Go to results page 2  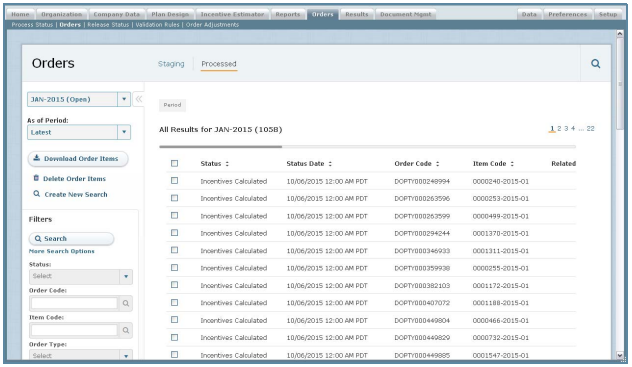(559, 129)
